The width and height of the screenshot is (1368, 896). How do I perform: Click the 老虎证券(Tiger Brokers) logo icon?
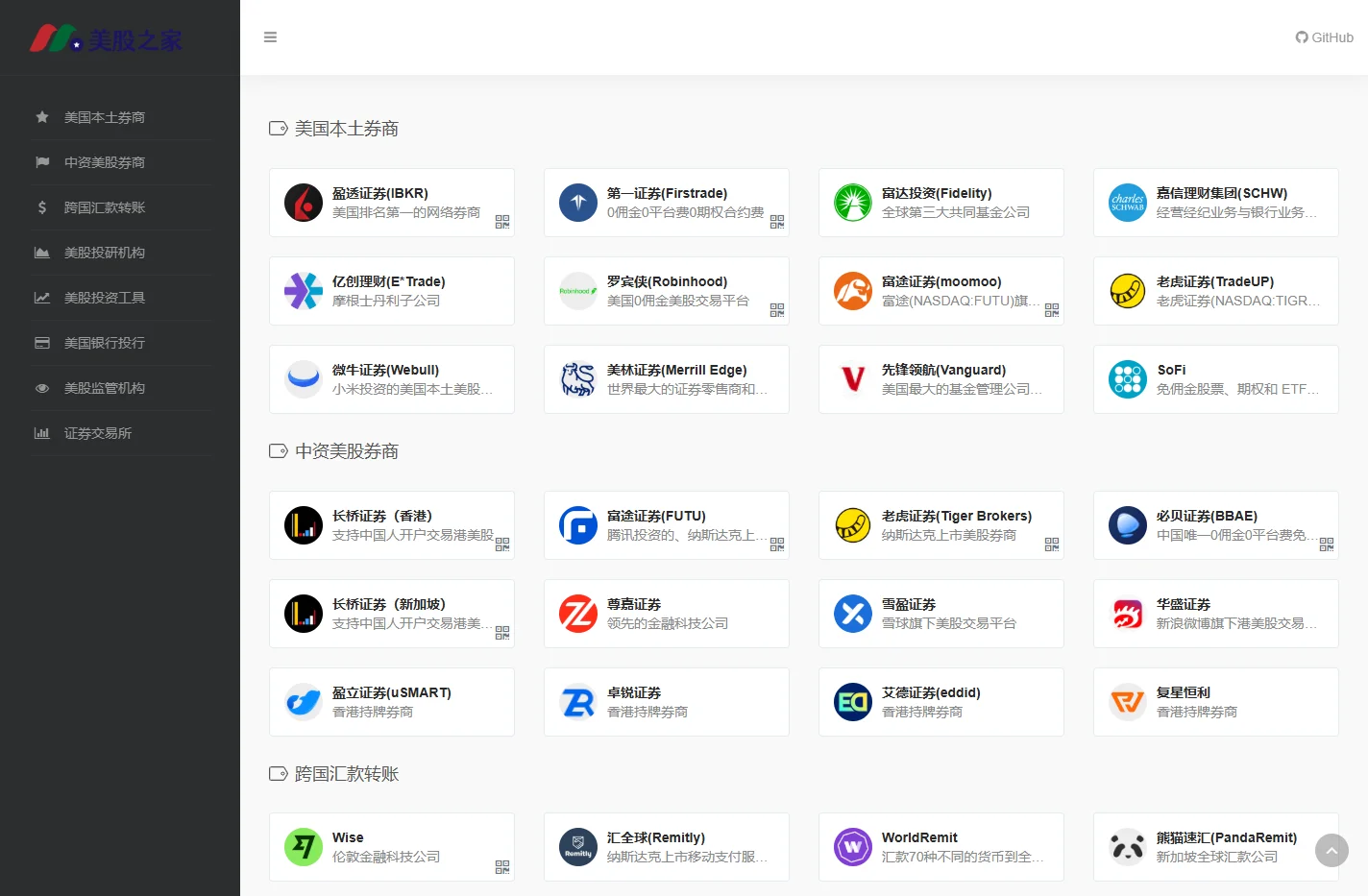tap(853, 525)
